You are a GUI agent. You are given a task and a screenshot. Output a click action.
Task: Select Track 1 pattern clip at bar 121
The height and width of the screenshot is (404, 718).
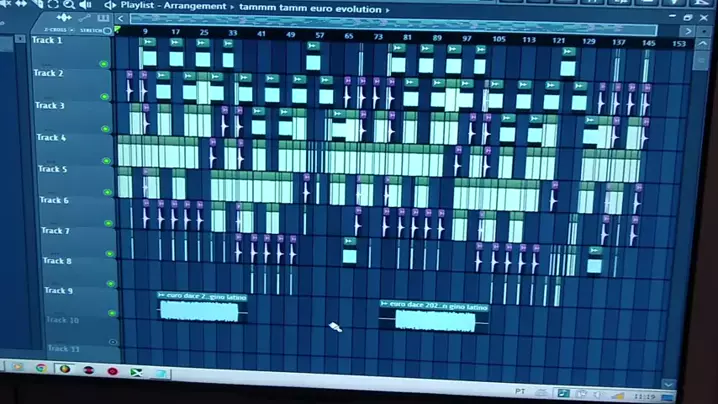tap(568, 62)
